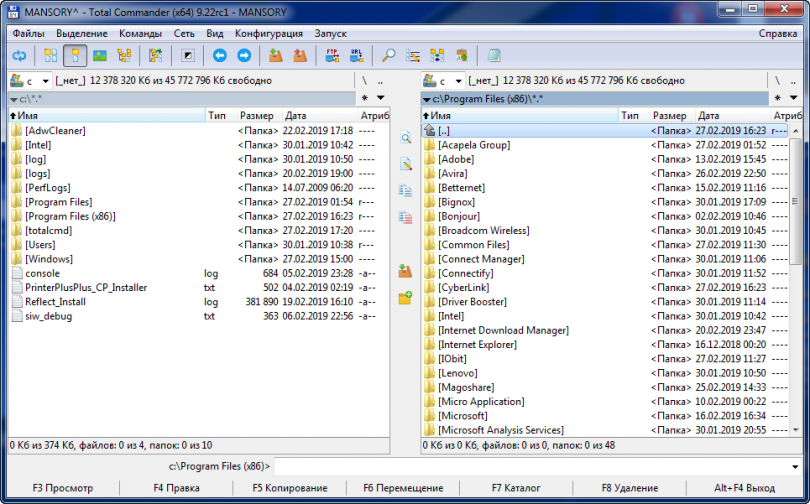Click the Unpack files toolbar icon
The width and height of the screenshot is (810, 504).
pos(300,56)
